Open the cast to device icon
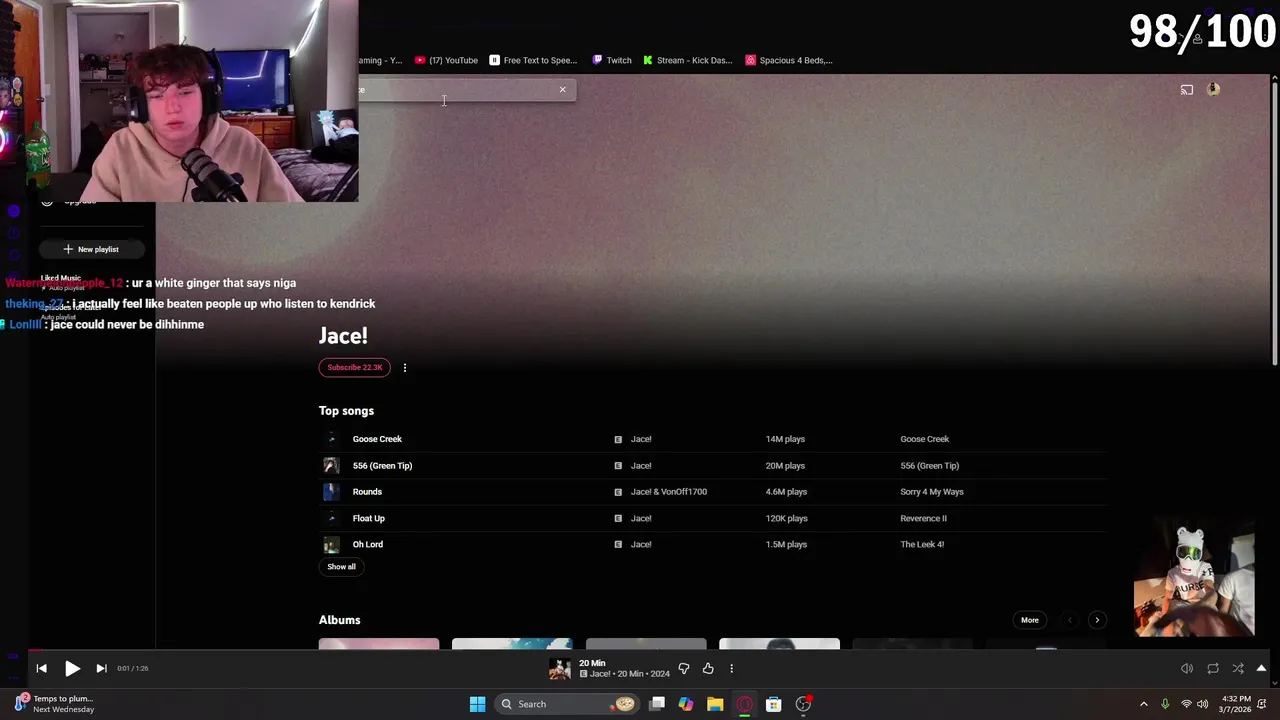The image size is (1280, 720). (1187, 90)
